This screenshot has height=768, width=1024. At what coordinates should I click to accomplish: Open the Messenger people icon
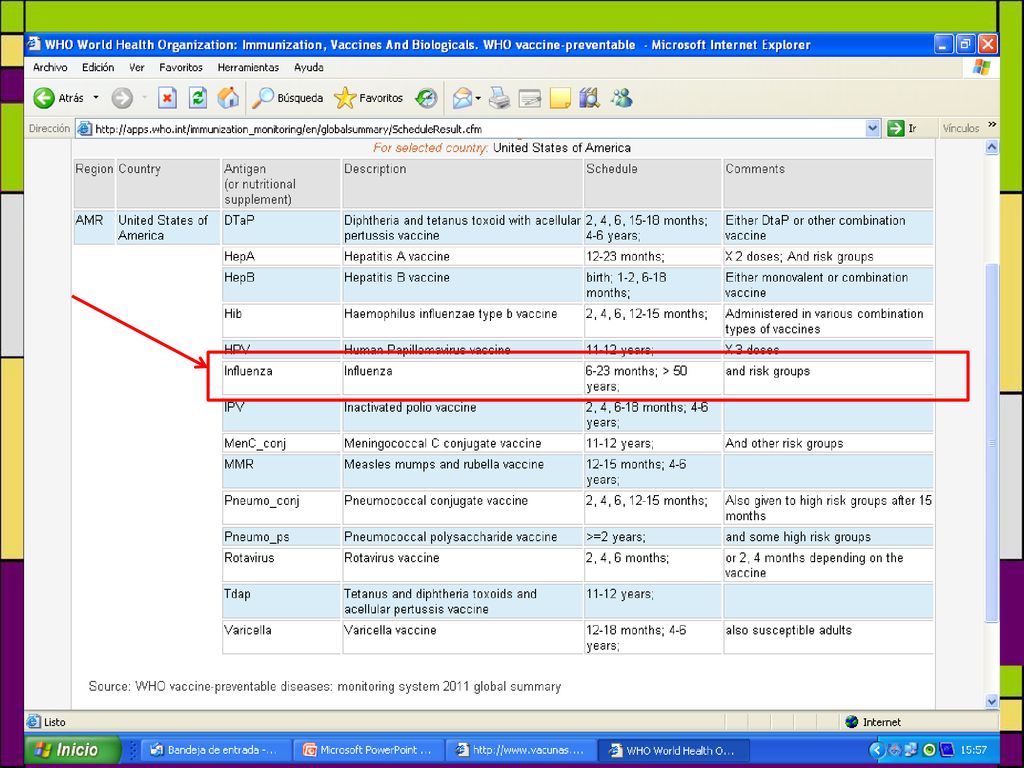[x=622, y=98]
